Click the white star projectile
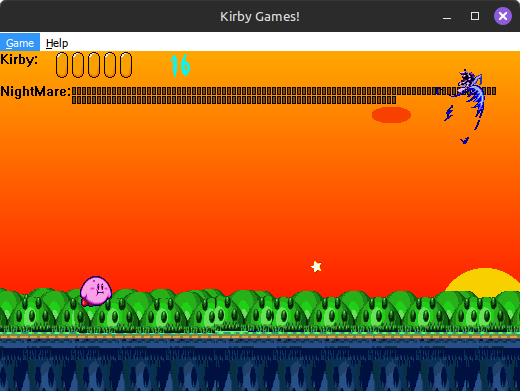Viewport: 520px width, 391px height. tap(316, 267)
